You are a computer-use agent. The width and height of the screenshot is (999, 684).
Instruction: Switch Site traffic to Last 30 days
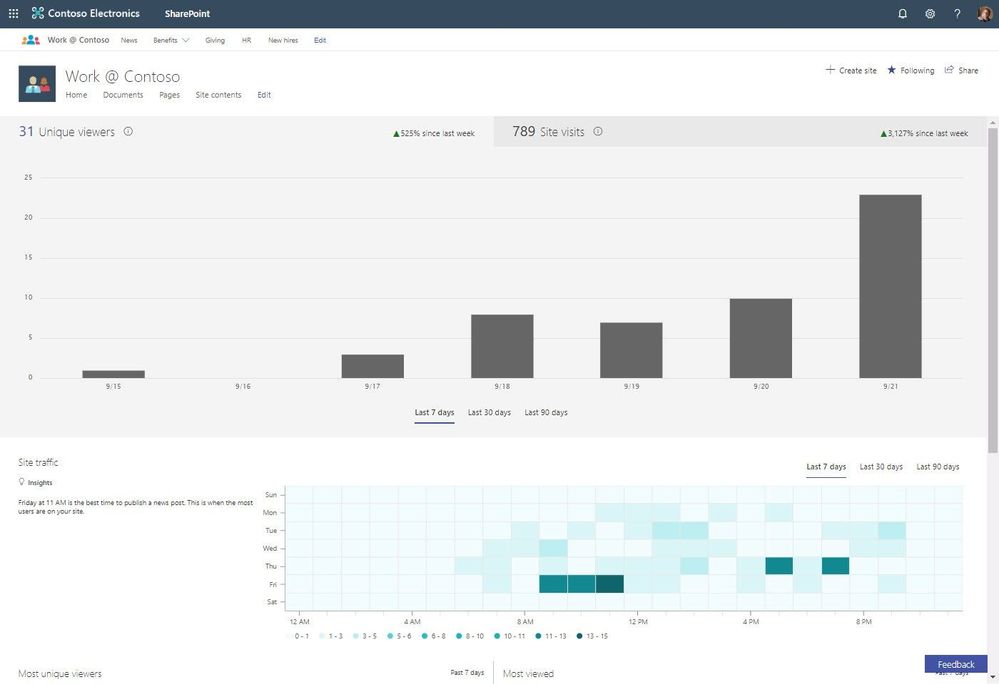tap(881, 467)
